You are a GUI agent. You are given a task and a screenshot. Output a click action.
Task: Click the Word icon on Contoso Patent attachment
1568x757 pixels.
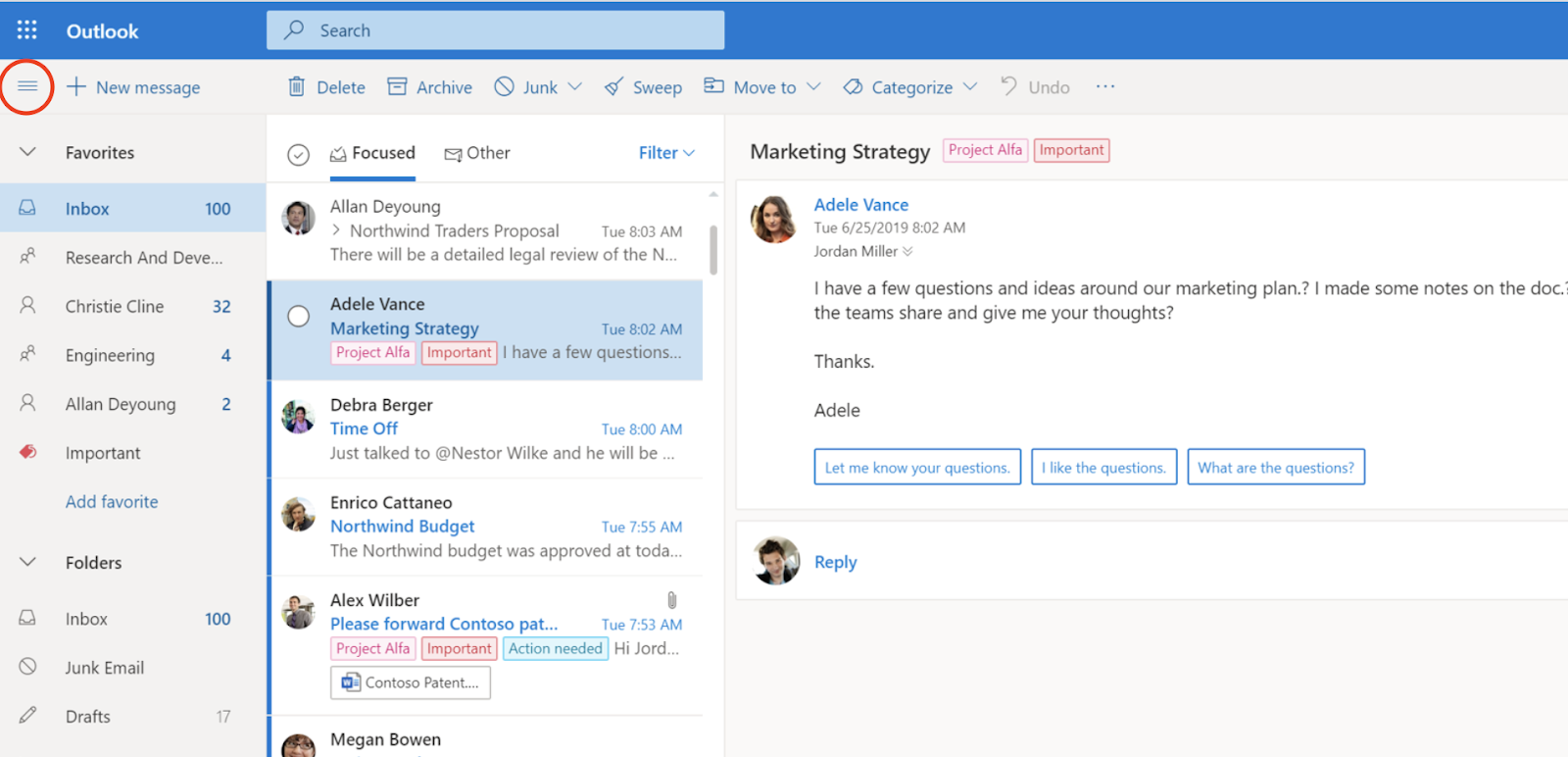coord(350,682)
